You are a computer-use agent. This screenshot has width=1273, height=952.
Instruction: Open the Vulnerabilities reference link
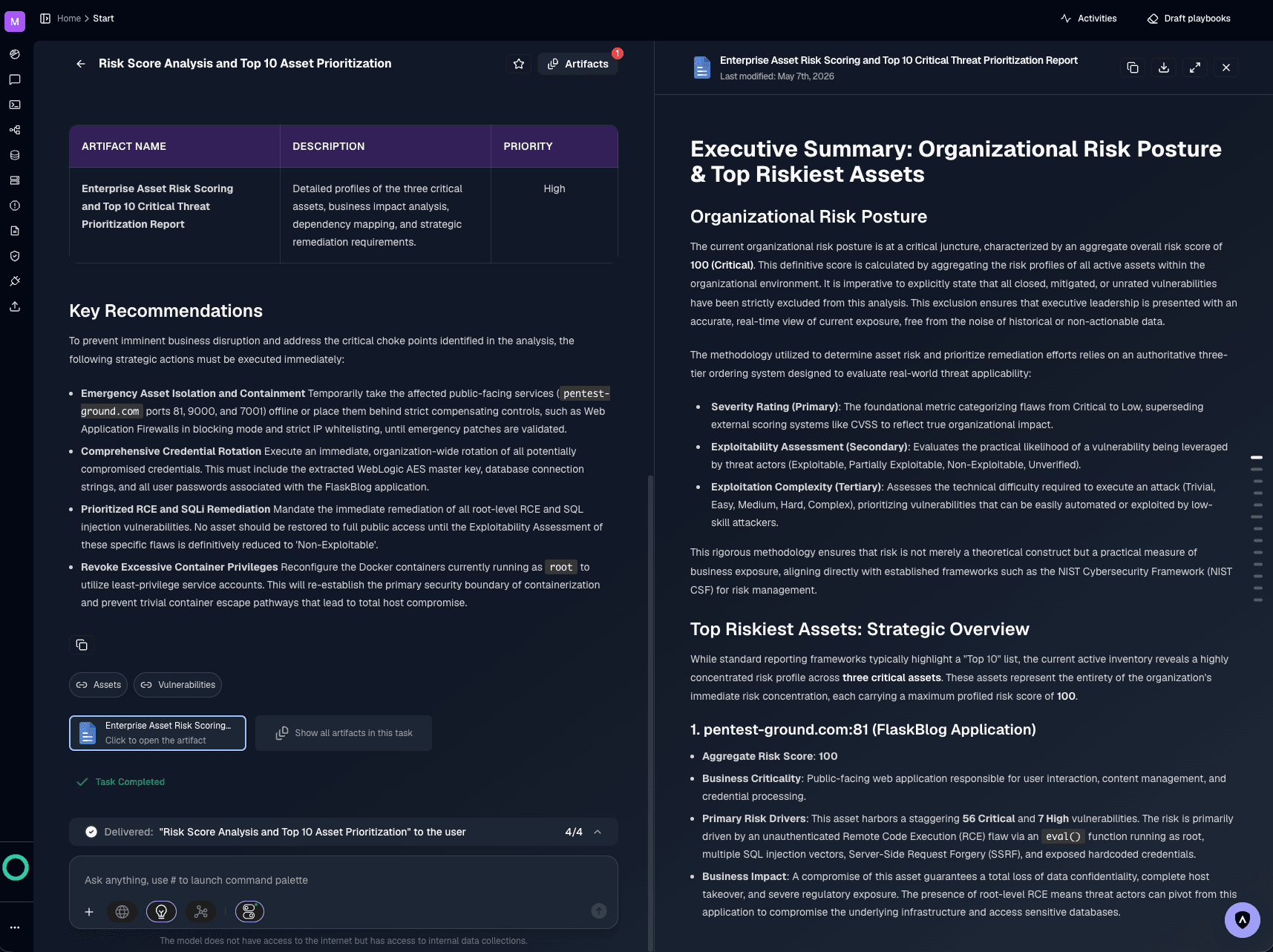click(x=177, y=685)
